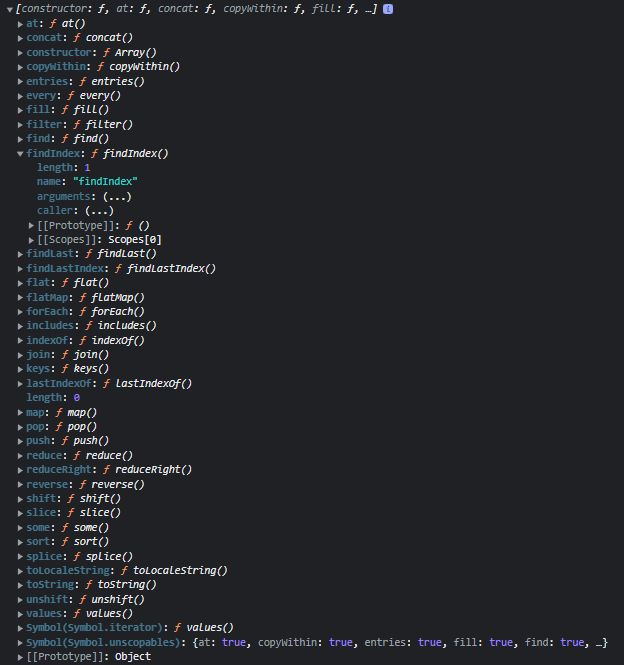This screenshot has height=665, width=624.
Task: Click the array preview summary header text
Action: click(196, 8)
